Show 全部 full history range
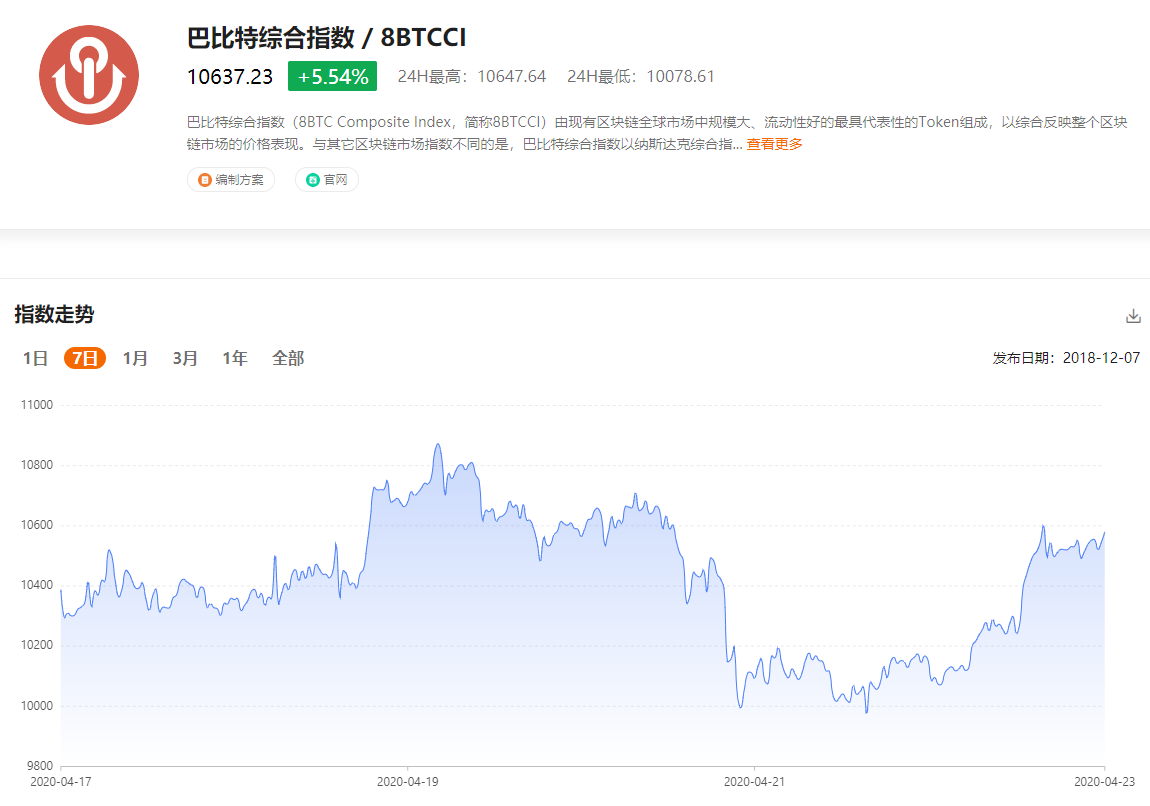The height and width of the screenshot is (806, 1150). point(288,358)
